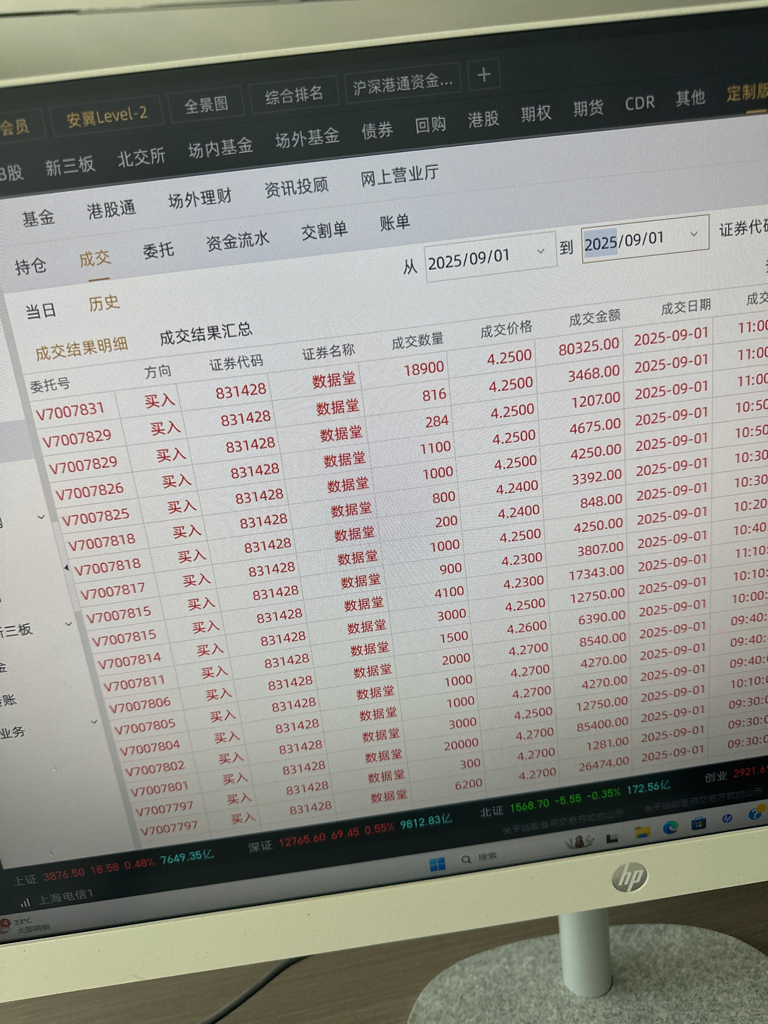Image resolution: width=768 pixels, height=1024 pixels.
Task: Show the 持仓 holdings tab
Action: (x=31, y=266)
